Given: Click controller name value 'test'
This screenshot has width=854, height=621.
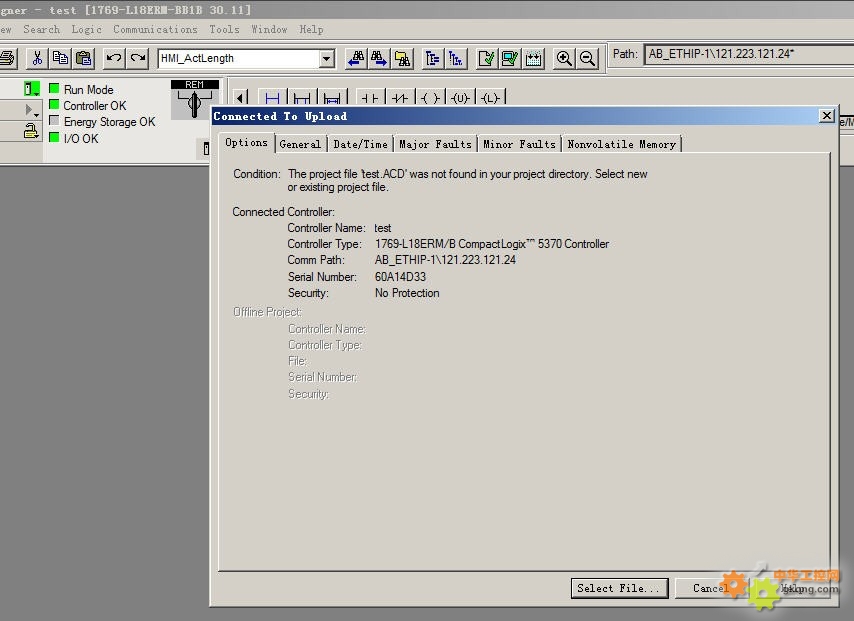Looking at the screenshot, I should [x=382, y=228].
